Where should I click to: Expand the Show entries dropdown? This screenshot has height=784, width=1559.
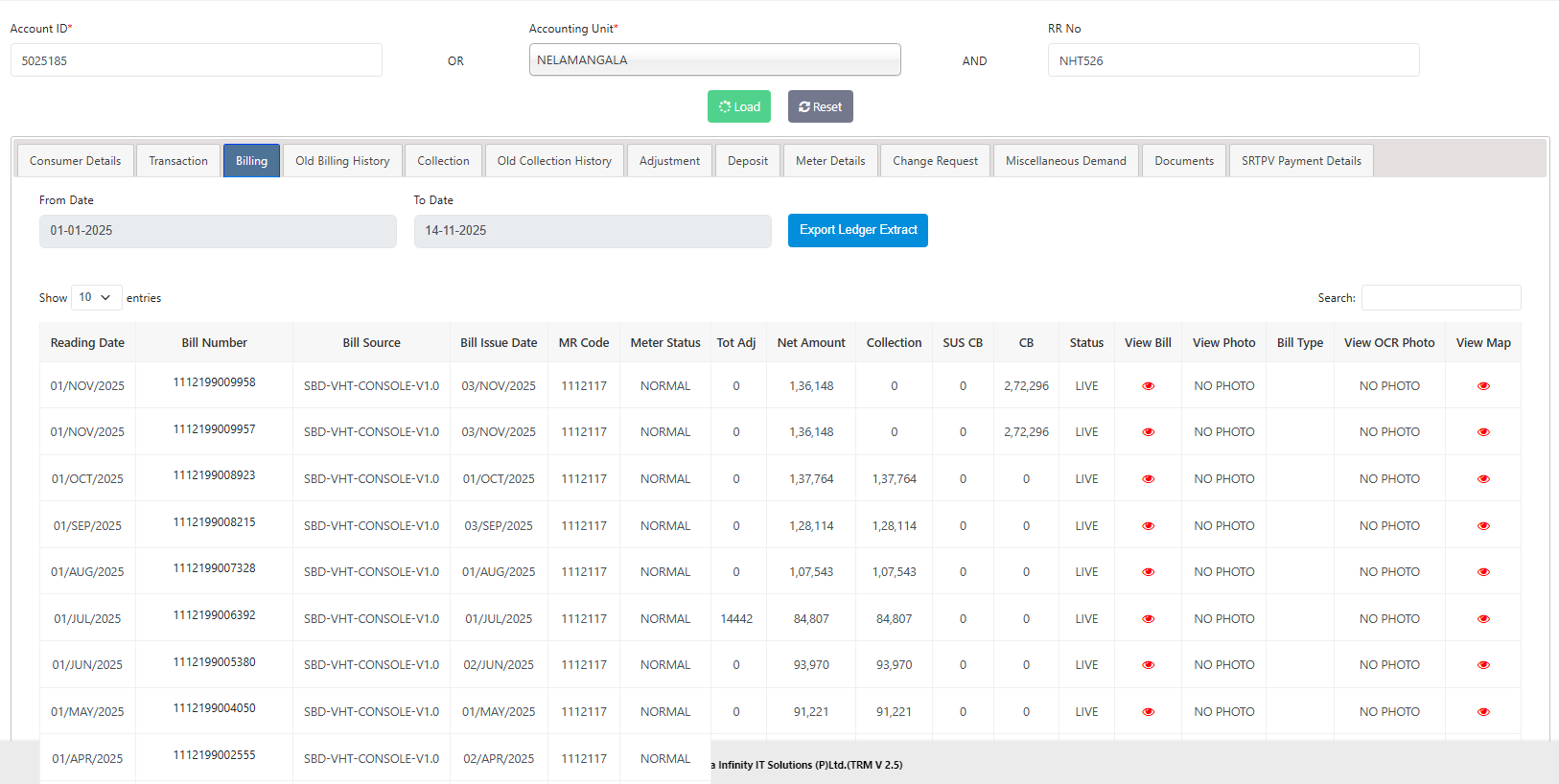pos(96,298)
